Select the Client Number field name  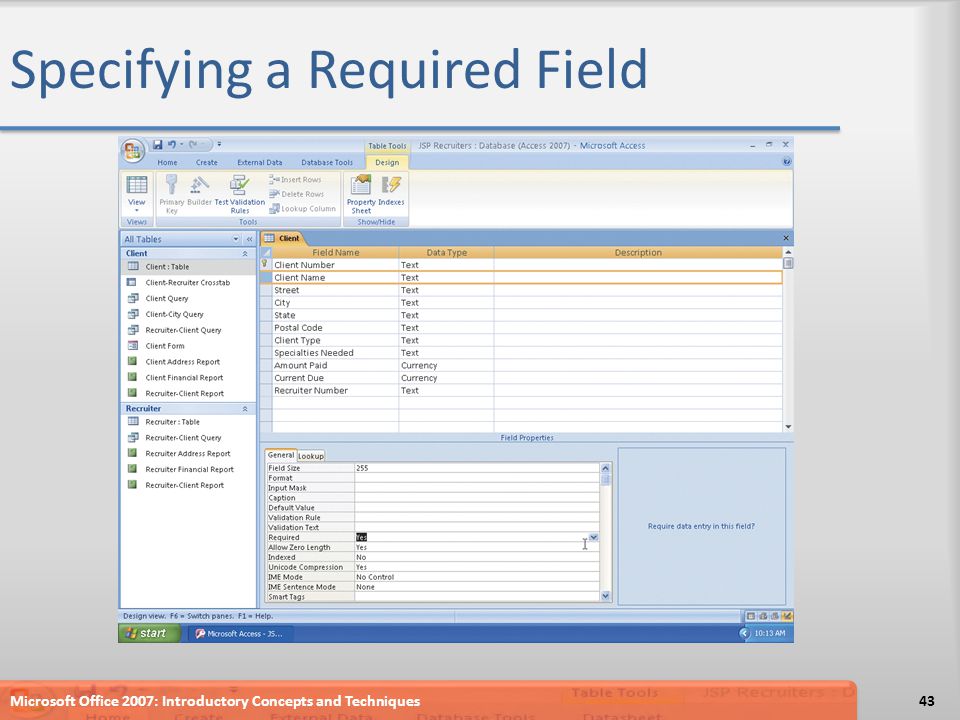(336, 265)
